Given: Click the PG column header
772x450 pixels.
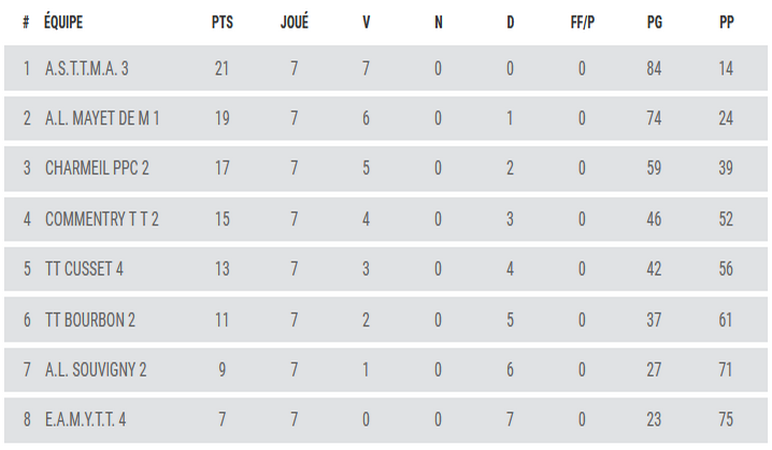Looking at the screenshot, I should point(654,22).
